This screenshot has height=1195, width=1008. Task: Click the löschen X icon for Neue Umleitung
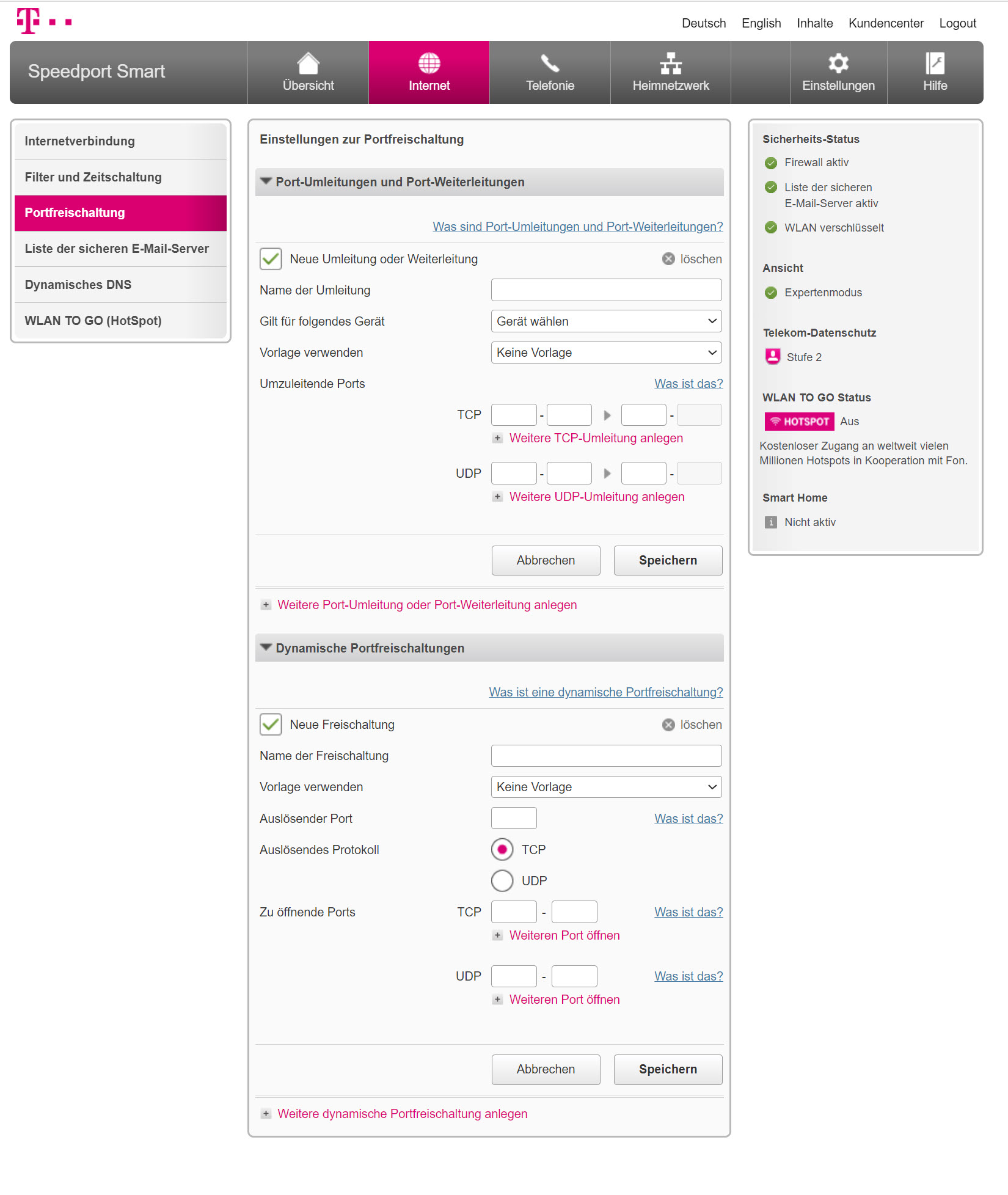click(x=668, y=259)
